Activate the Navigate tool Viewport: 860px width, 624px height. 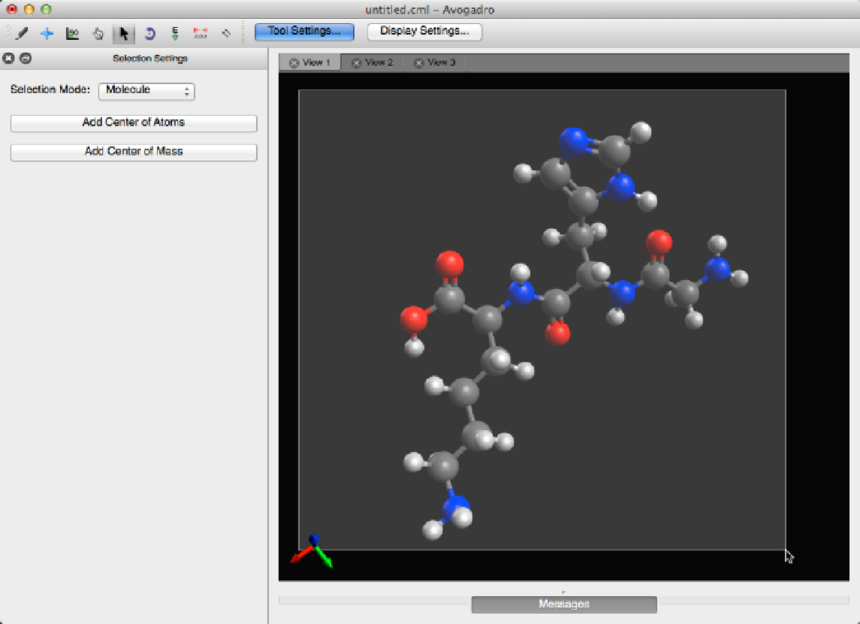[x=46, y=33]
